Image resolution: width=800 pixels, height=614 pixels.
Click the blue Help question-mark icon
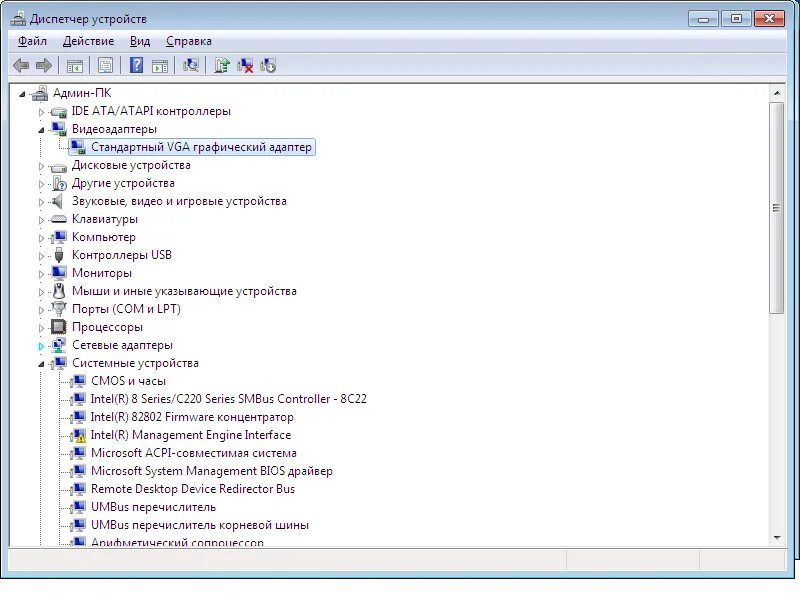click(x=136, y=65)
